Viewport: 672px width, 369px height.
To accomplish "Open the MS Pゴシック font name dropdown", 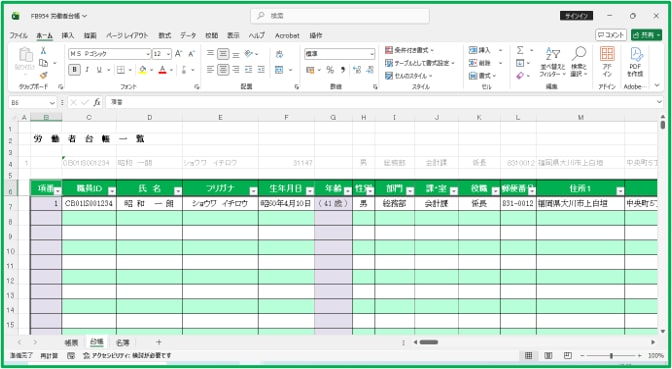I will (148, 54).
